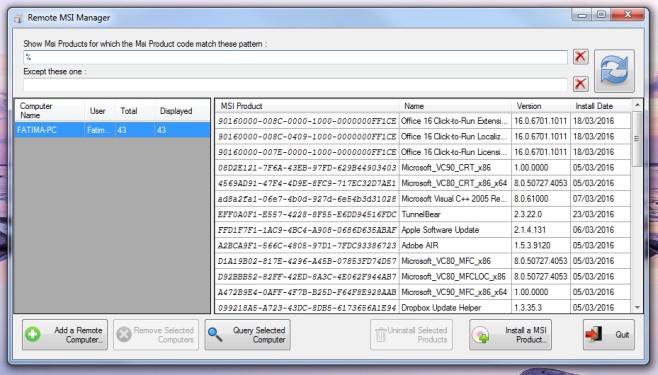Click the product list scroll down arrow

click(x=637, y=307)
